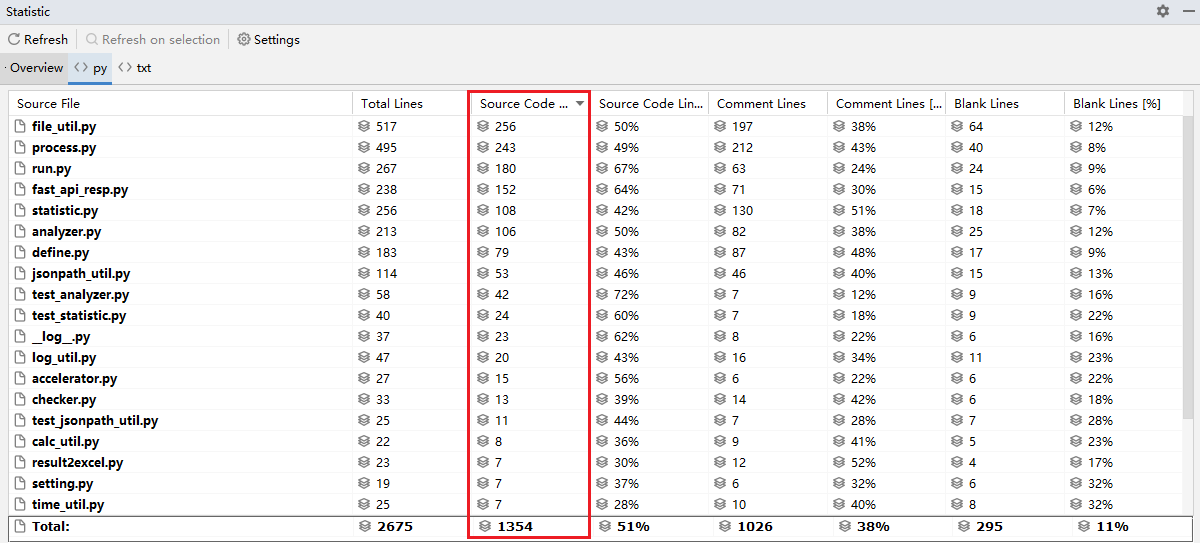Select the time_util.py file name

pos(68,505)
